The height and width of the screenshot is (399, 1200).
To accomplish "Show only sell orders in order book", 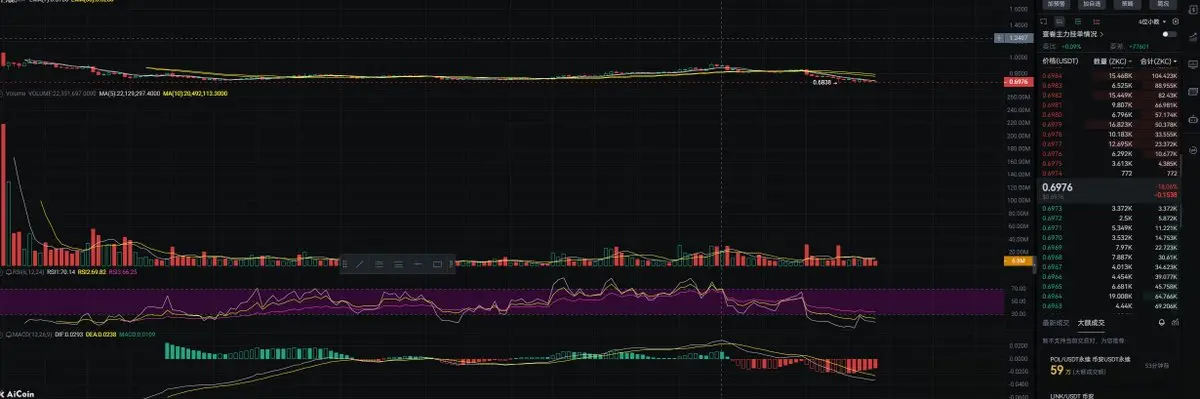I will click(x=1096, y=22).
